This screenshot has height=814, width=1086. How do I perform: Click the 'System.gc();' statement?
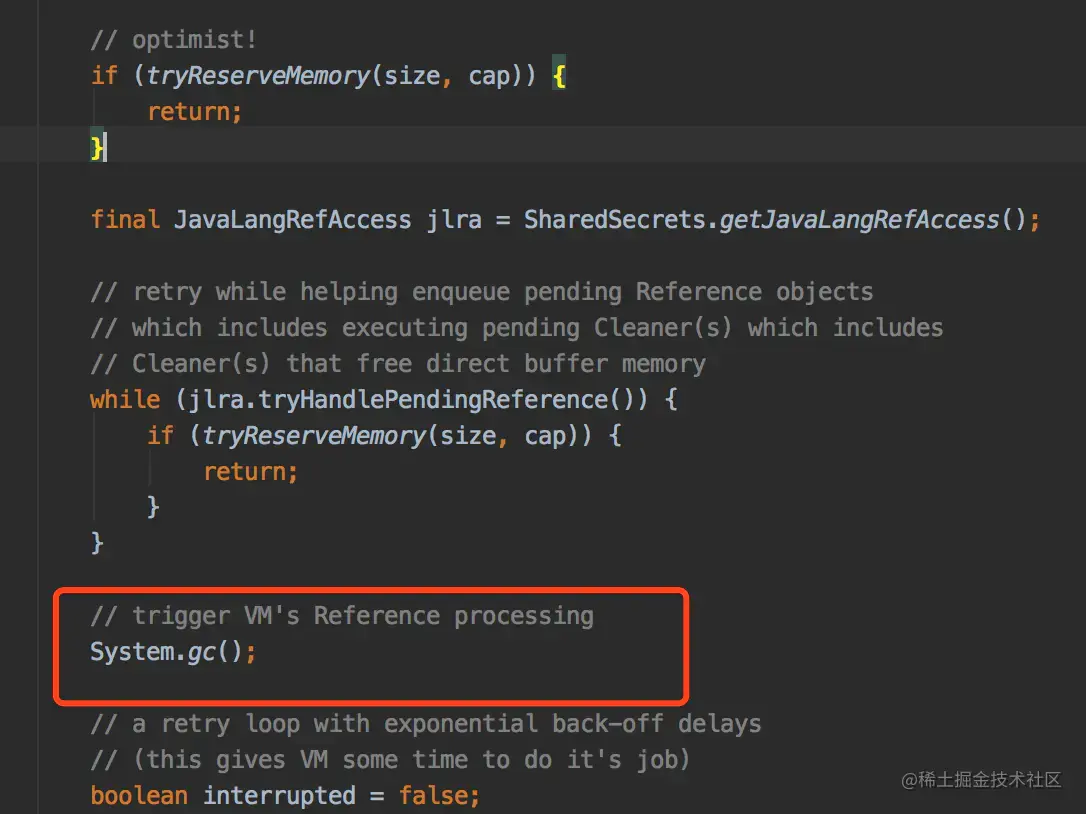coord(173,652)
